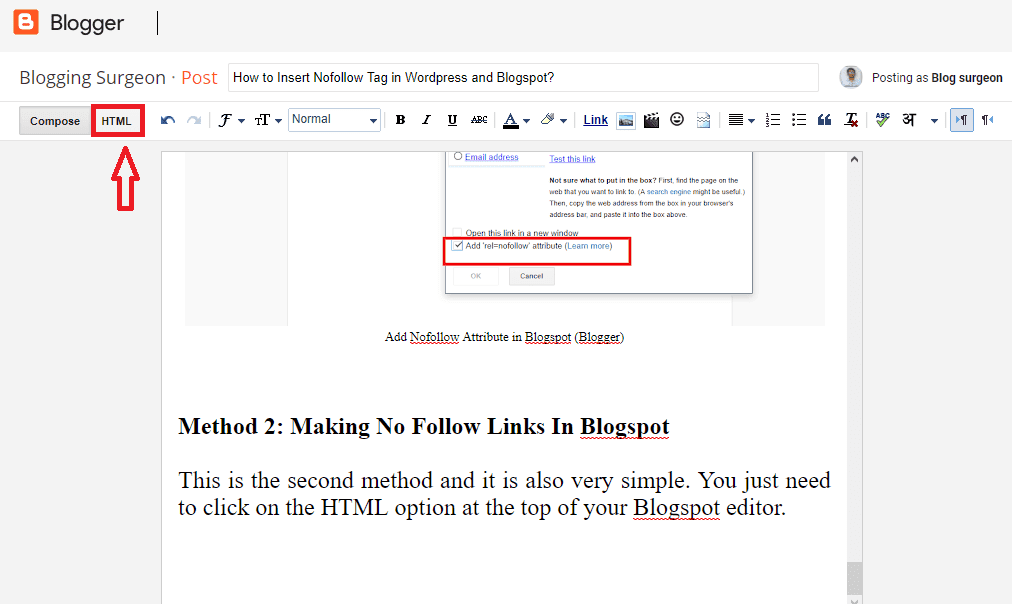The image size is (1012, 604).
Task: Click the Blogger wordmark text
Action: click(87, 23)
